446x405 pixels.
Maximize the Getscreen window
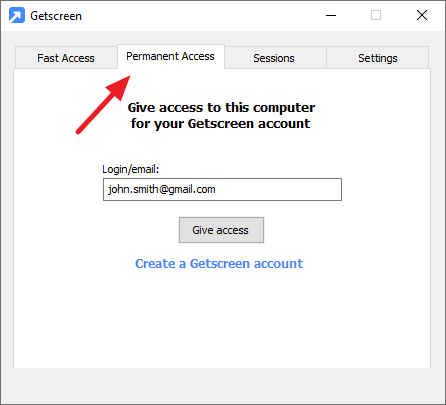pyautogui.click(x=376, y=15)
